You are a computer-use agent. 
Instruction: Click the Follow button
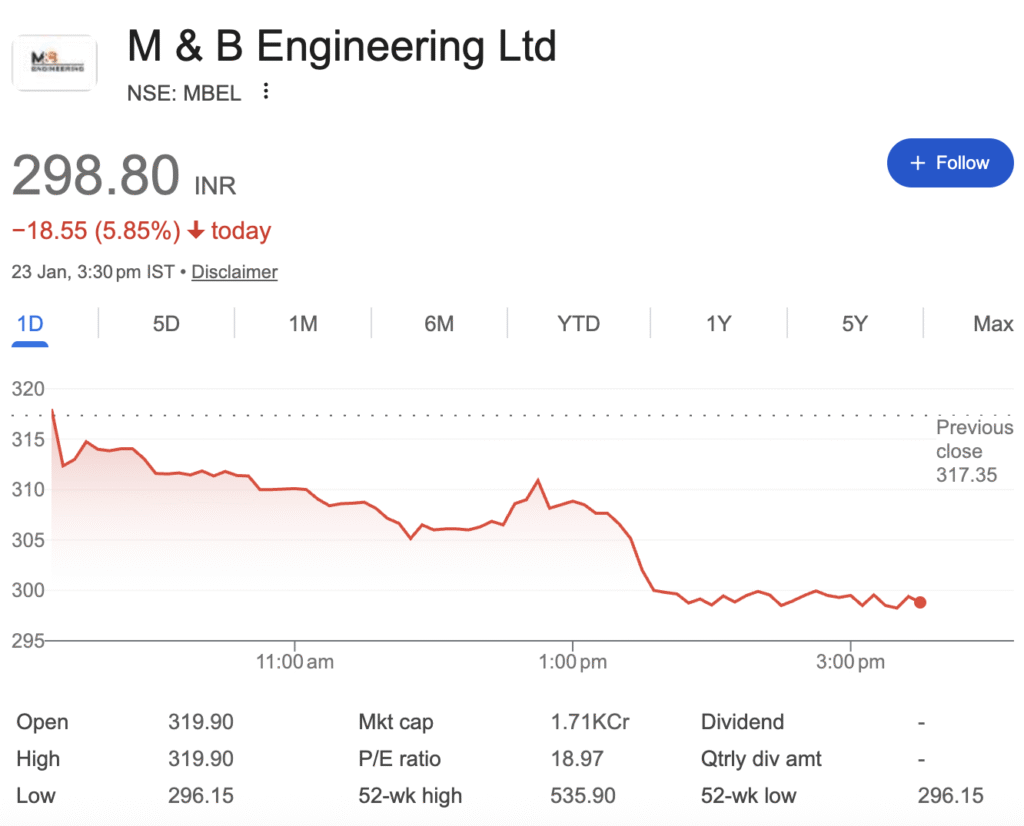pyautogui.click(x=950, y=163)
